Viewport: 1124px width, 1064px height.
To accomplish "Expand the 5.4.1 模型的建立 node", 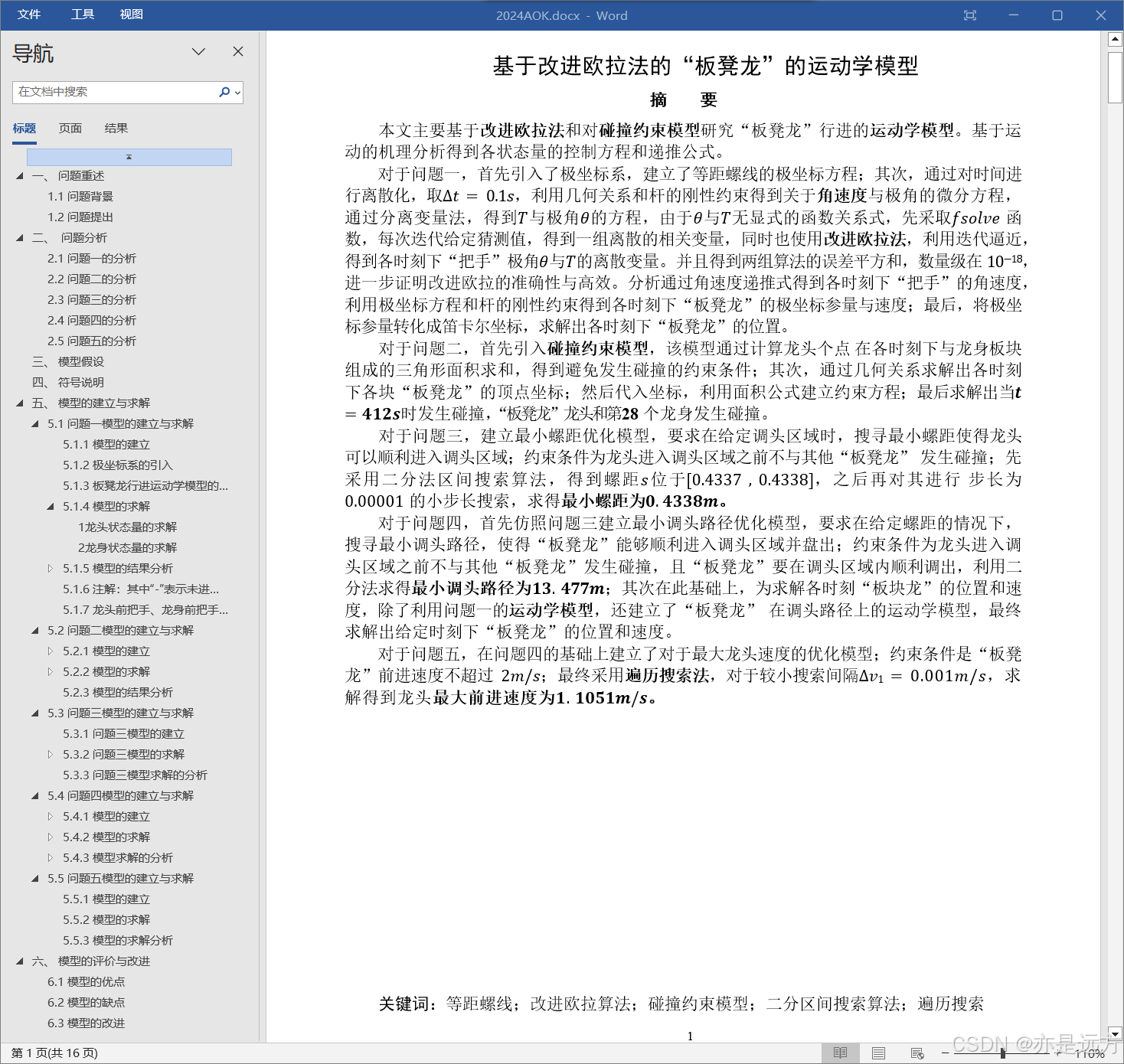I will [51, 817].
